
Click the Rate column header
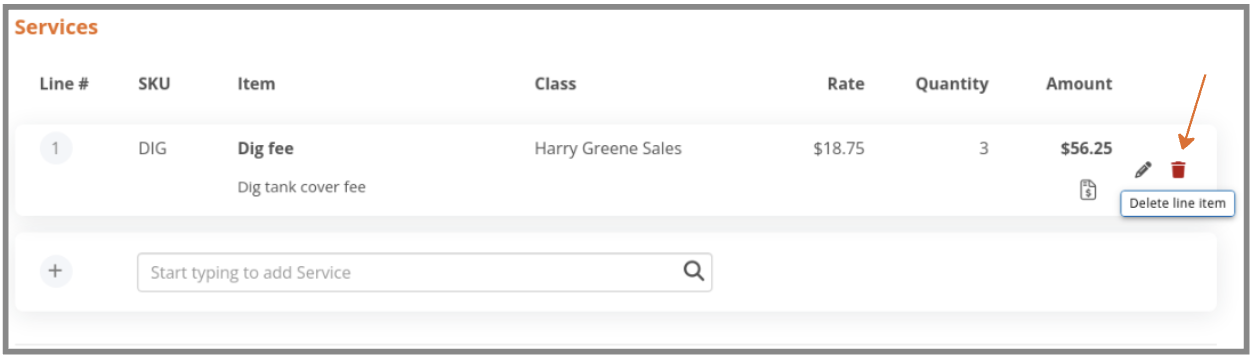pyautogui.click(x=845, y=84)
